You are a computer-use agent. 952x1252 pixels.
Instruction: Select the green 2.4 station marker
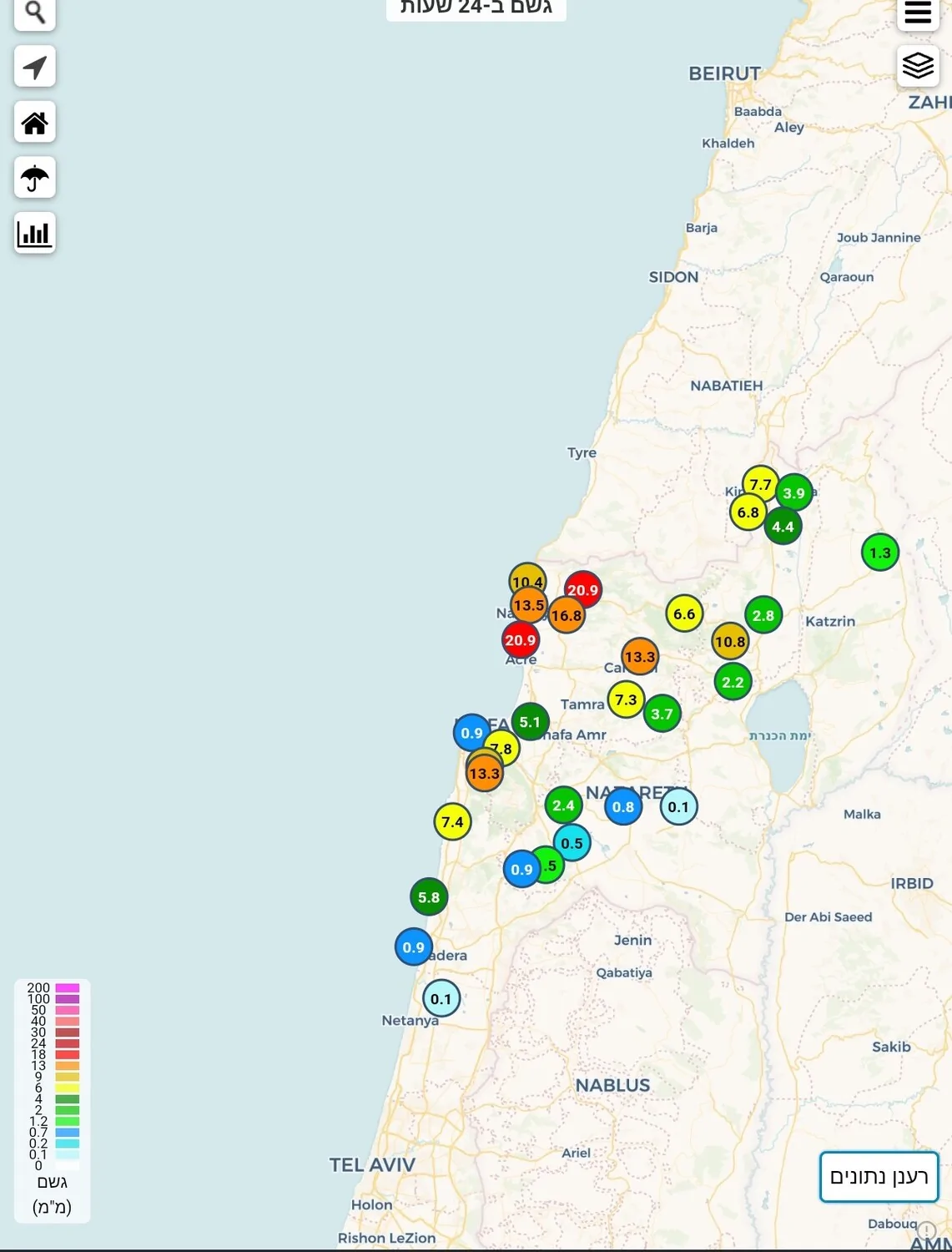pyautogui.click(x=563, y=805)
